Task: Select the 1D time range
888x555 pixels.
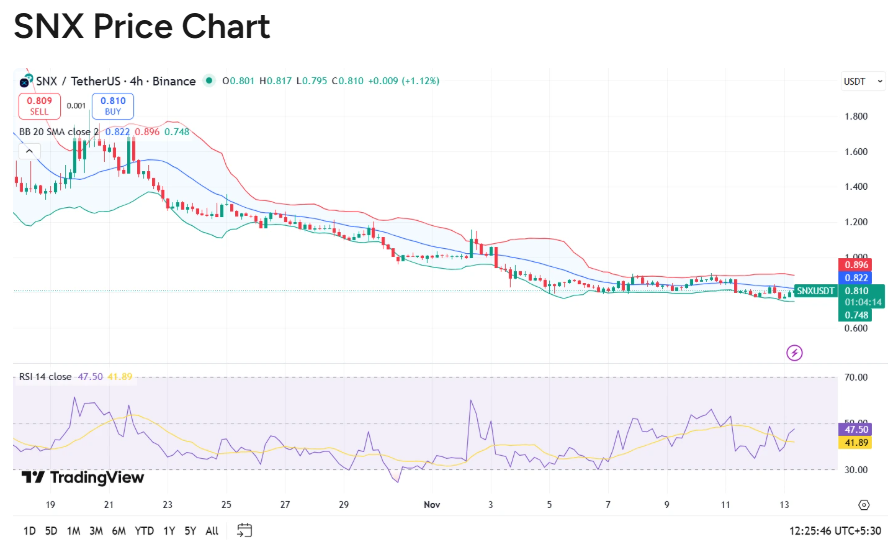Action: (x=29, y=531)
